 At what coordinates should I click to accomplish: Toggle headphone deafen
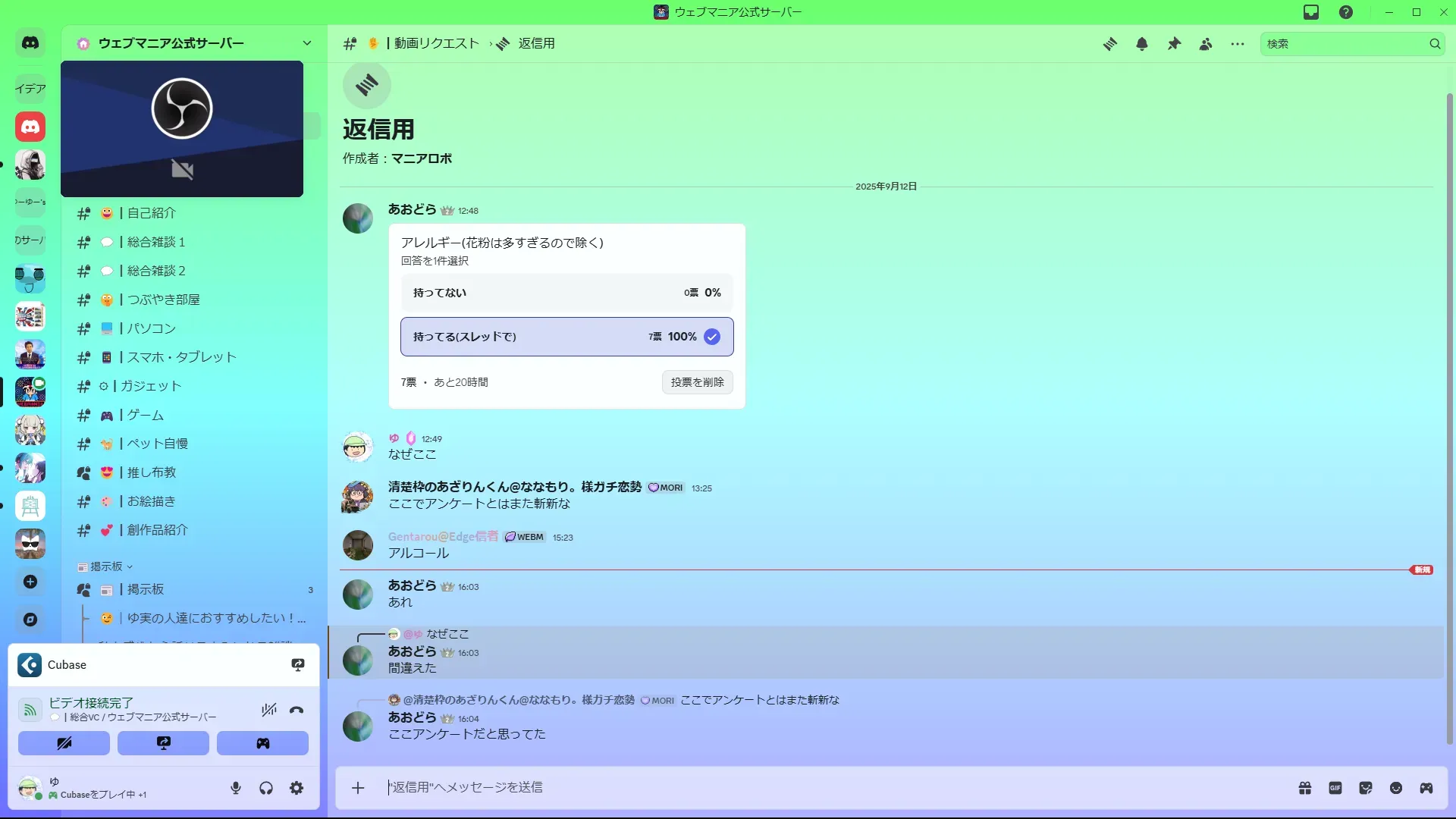[266, 789]
